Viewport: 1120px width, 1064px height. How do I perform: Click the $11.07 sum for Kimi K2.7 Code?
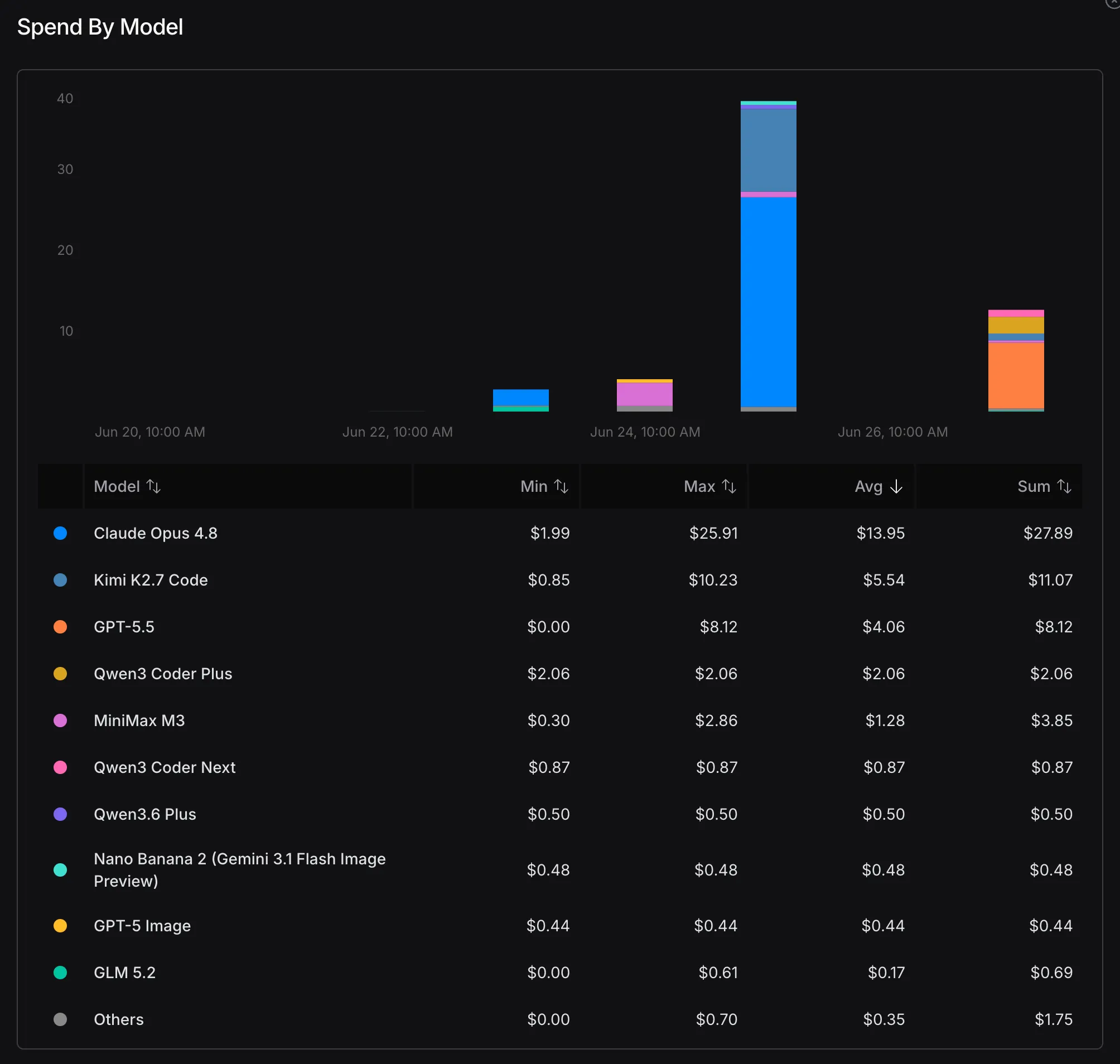click(1050, 580)
